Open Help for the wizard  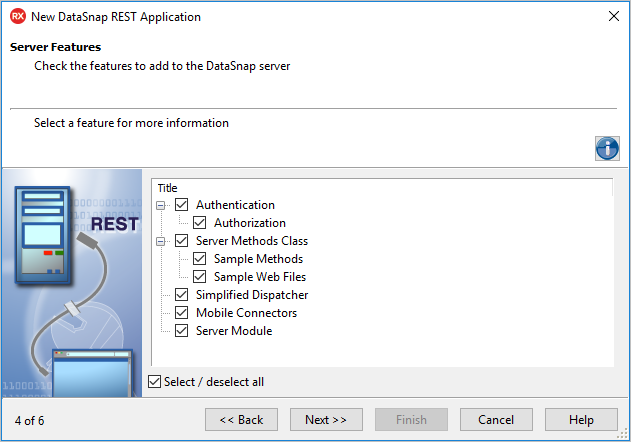581,420
